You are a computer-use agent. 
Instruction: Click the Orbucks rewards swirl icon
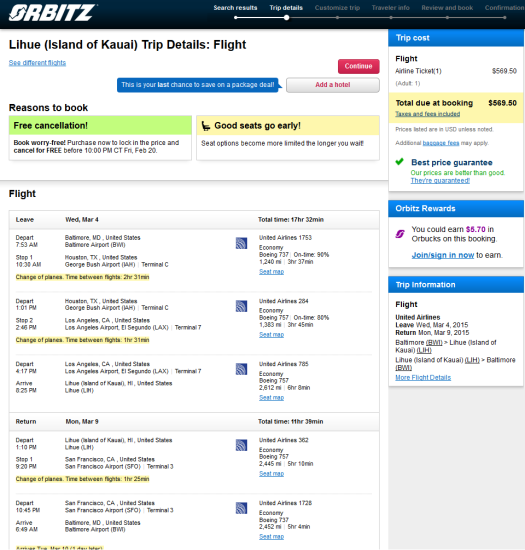[x=400, y=234]
